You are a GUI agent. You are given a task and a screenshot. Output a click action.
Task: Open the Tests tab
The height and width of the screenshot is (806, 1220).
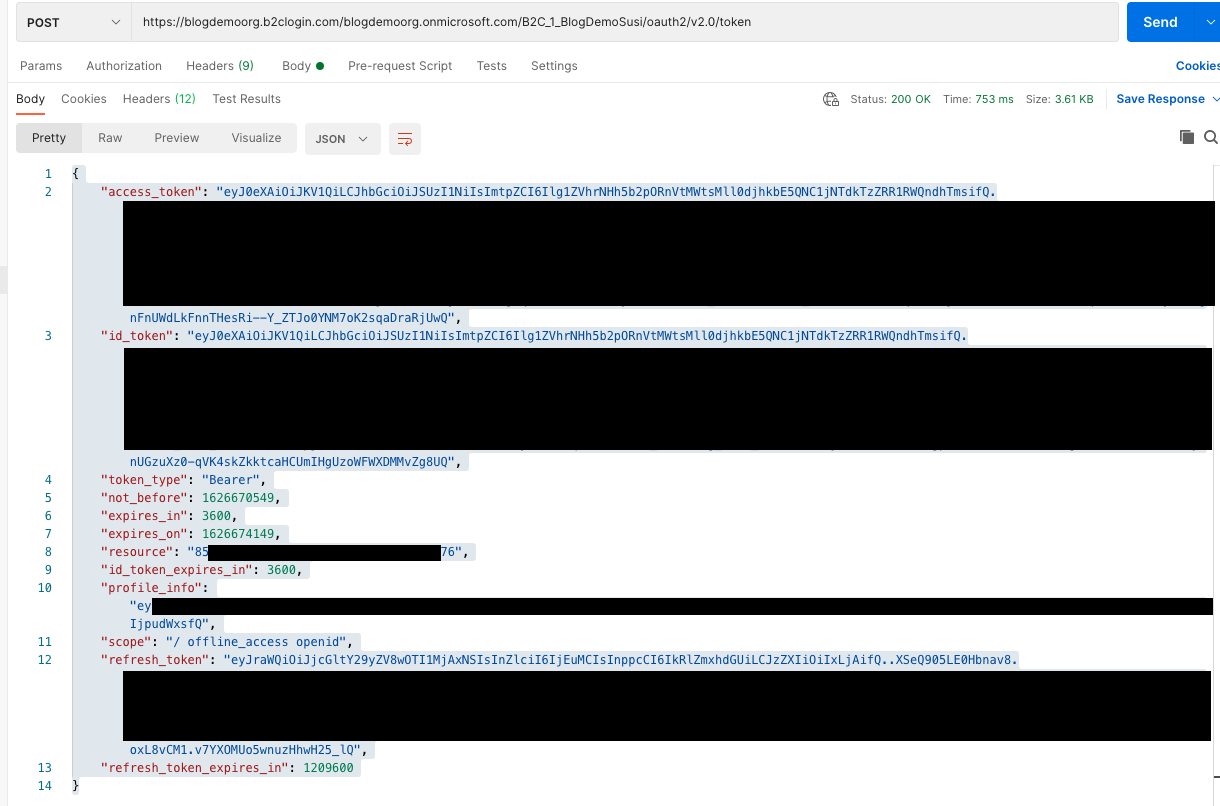tap(492, 66)
